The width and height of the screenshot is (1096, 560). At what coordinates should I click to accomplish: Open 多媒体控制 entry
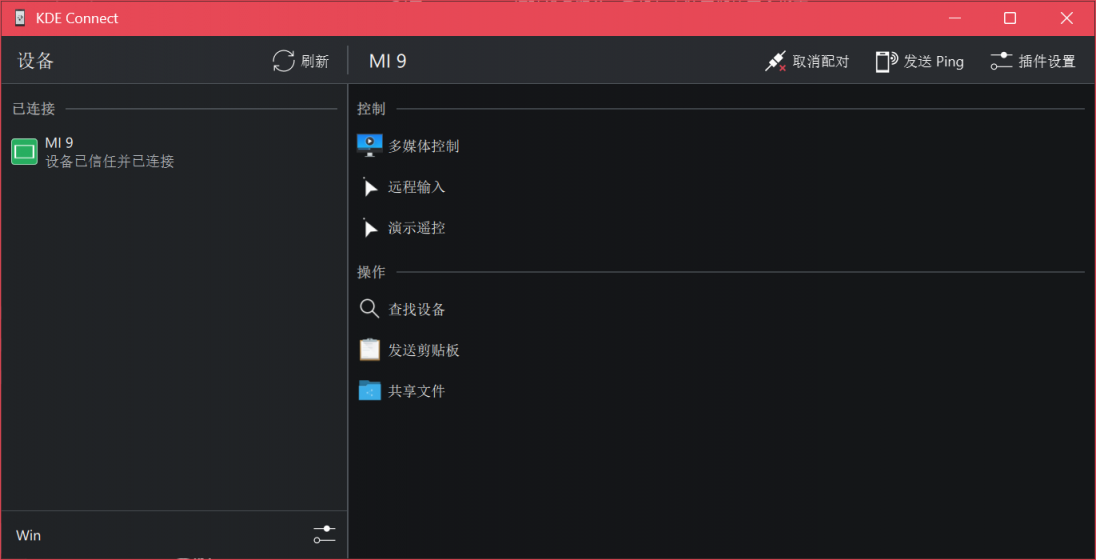pyautogui.click(x=721, y=145)
